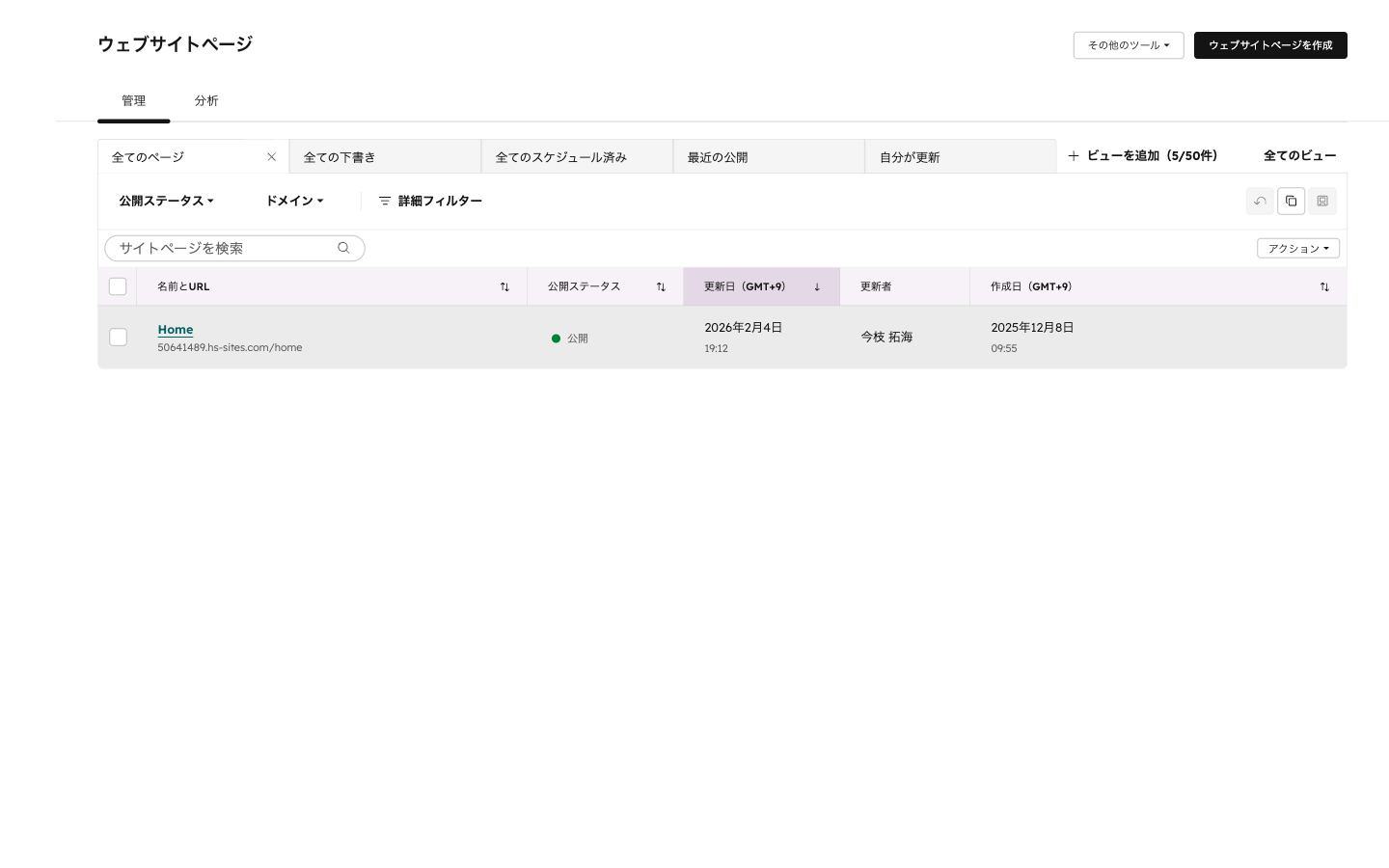The width and height of the screenshot is (1389, 868).
Task: Sort by 名前とURL column arrows
Action: coord(504,286)
